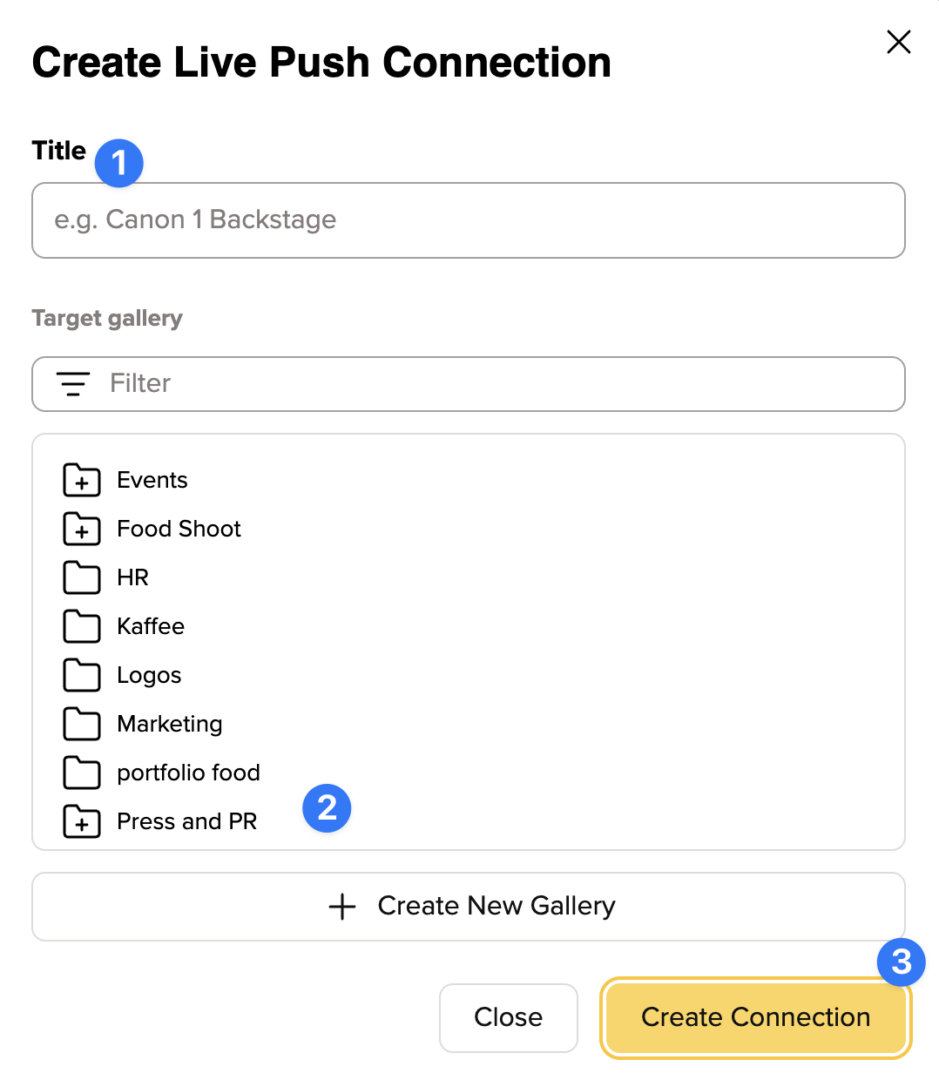Close the dialog with the X icon
The width and height of the screenshot is (939, 1080).
click(899, 42)
